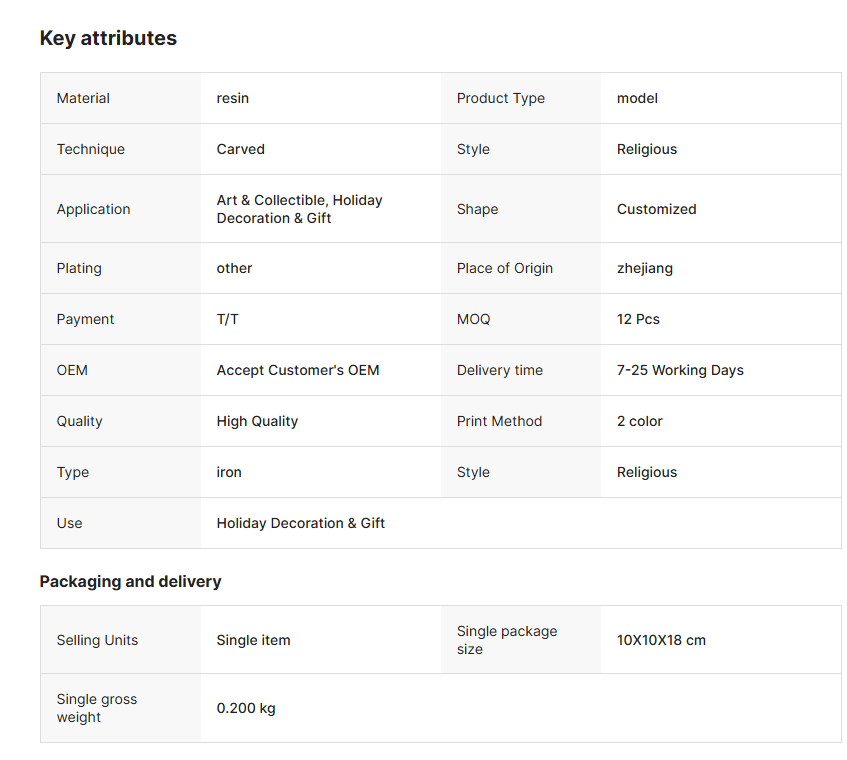Screen dimensions: 847x760
Task: Click the High Quality value
Action: click(257, 421)
